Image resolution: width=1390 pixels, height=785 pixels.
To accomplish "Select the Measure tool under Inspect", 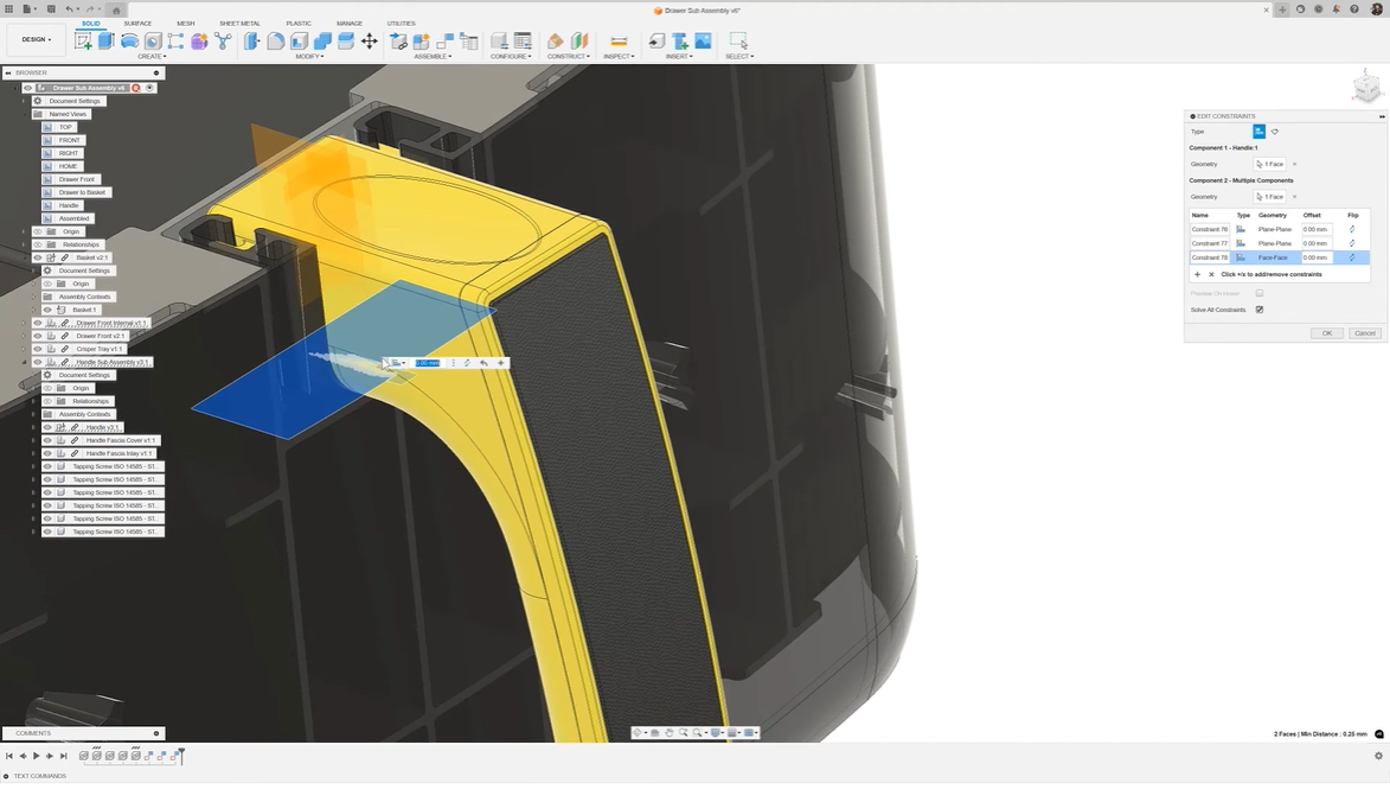I will click(619, 41).
